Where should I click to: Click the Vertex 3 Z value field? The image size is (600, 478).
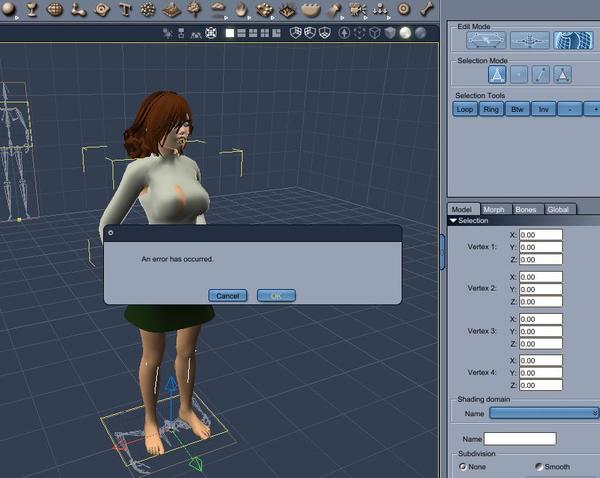click(x=541, y=344)
